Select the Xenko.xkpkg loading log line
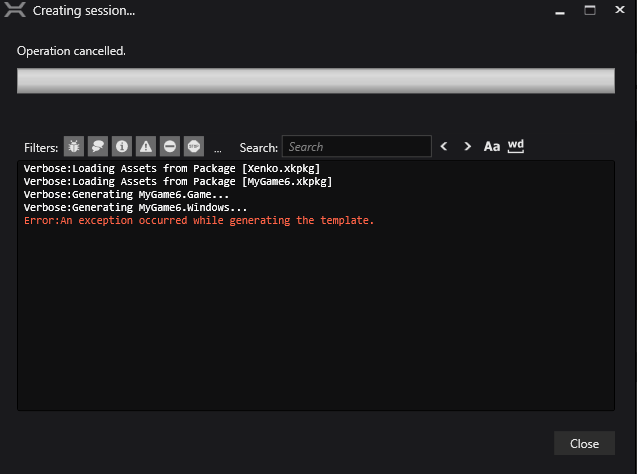 (172, 169)
